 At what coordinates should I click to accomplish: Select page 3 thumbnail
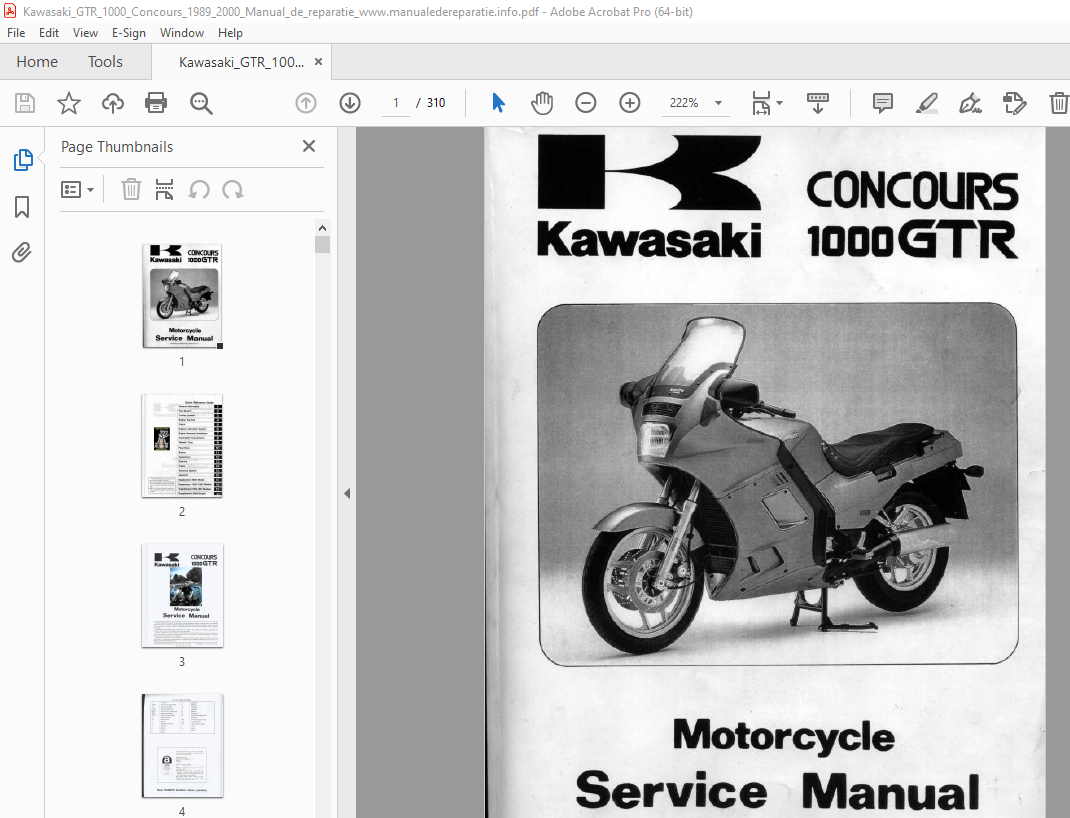(x=182, y=596)
